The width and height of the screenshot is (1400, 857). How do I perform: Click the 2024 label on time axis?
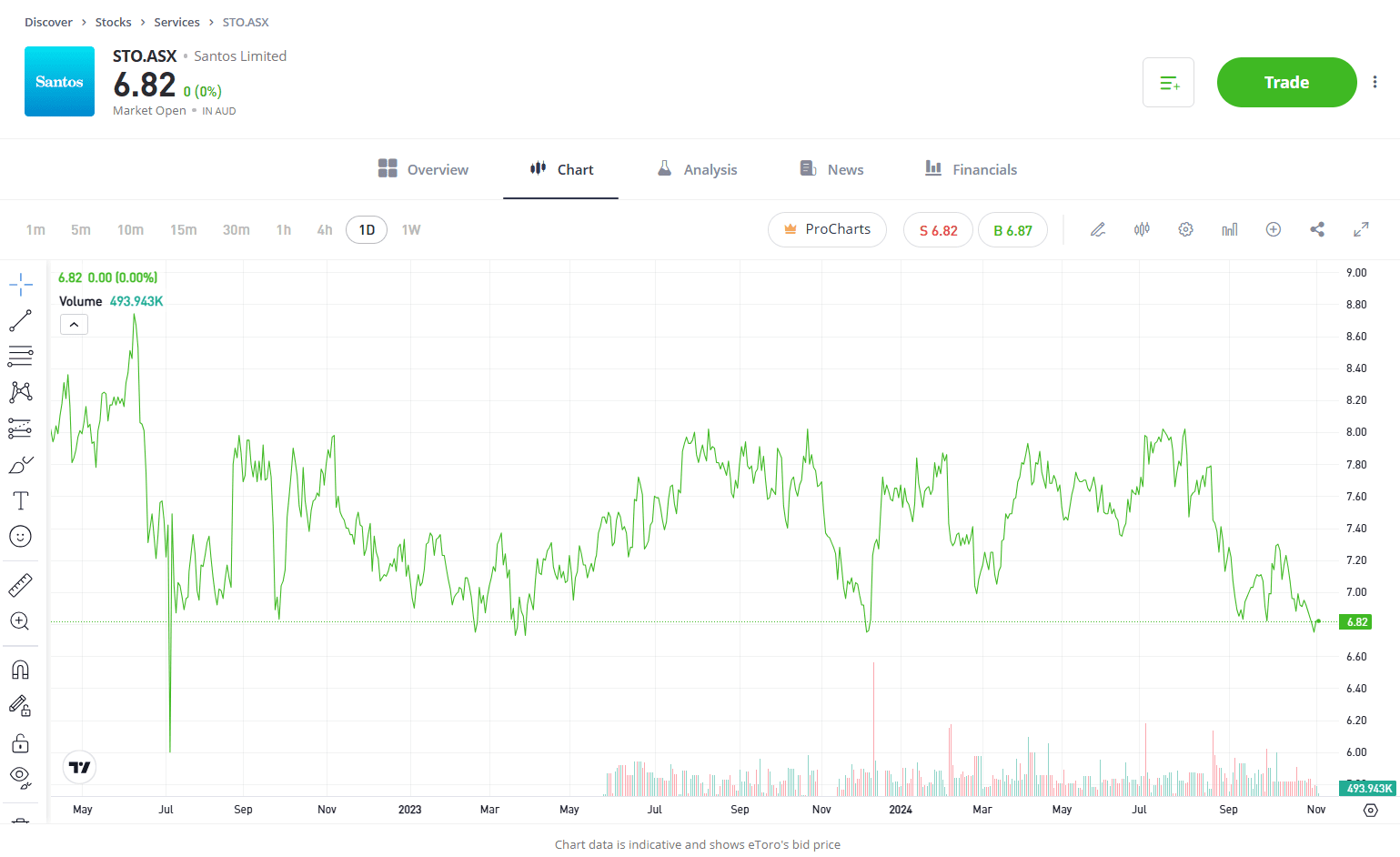click(x=901, y=810)
